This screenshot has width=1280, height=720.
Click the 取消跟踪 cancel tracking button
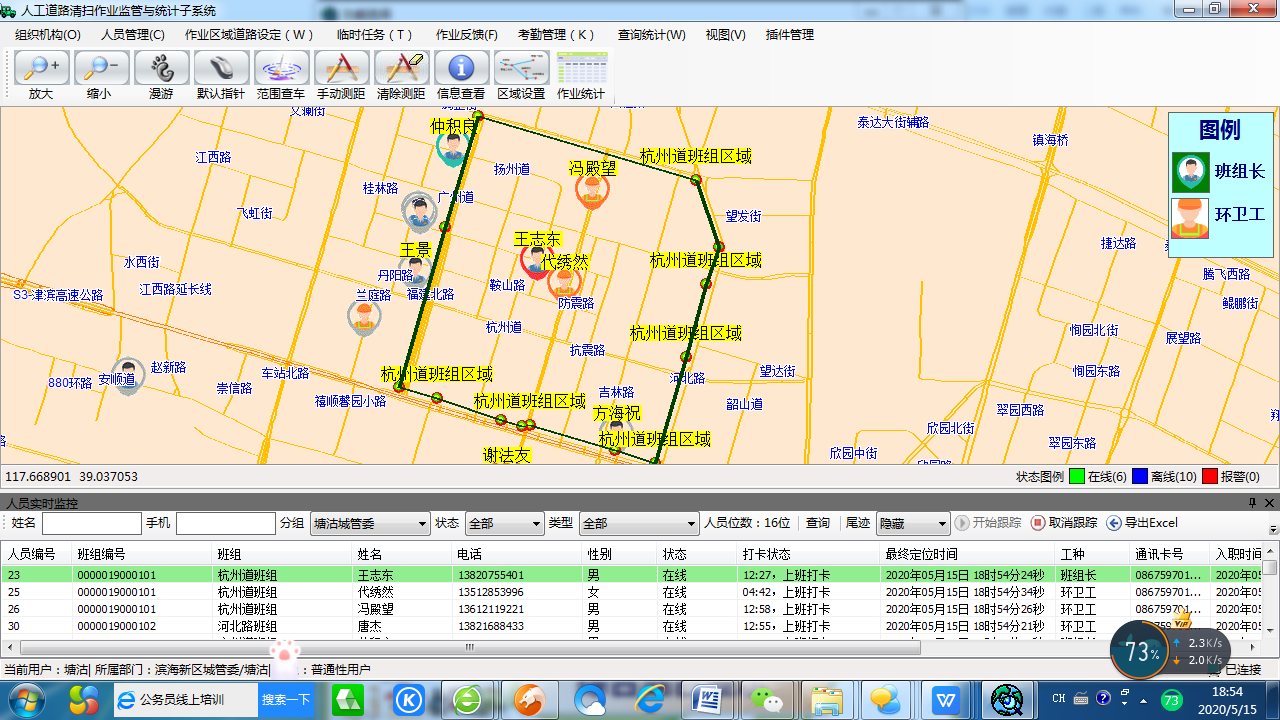pyautogui.click(x=1064, y=523)
